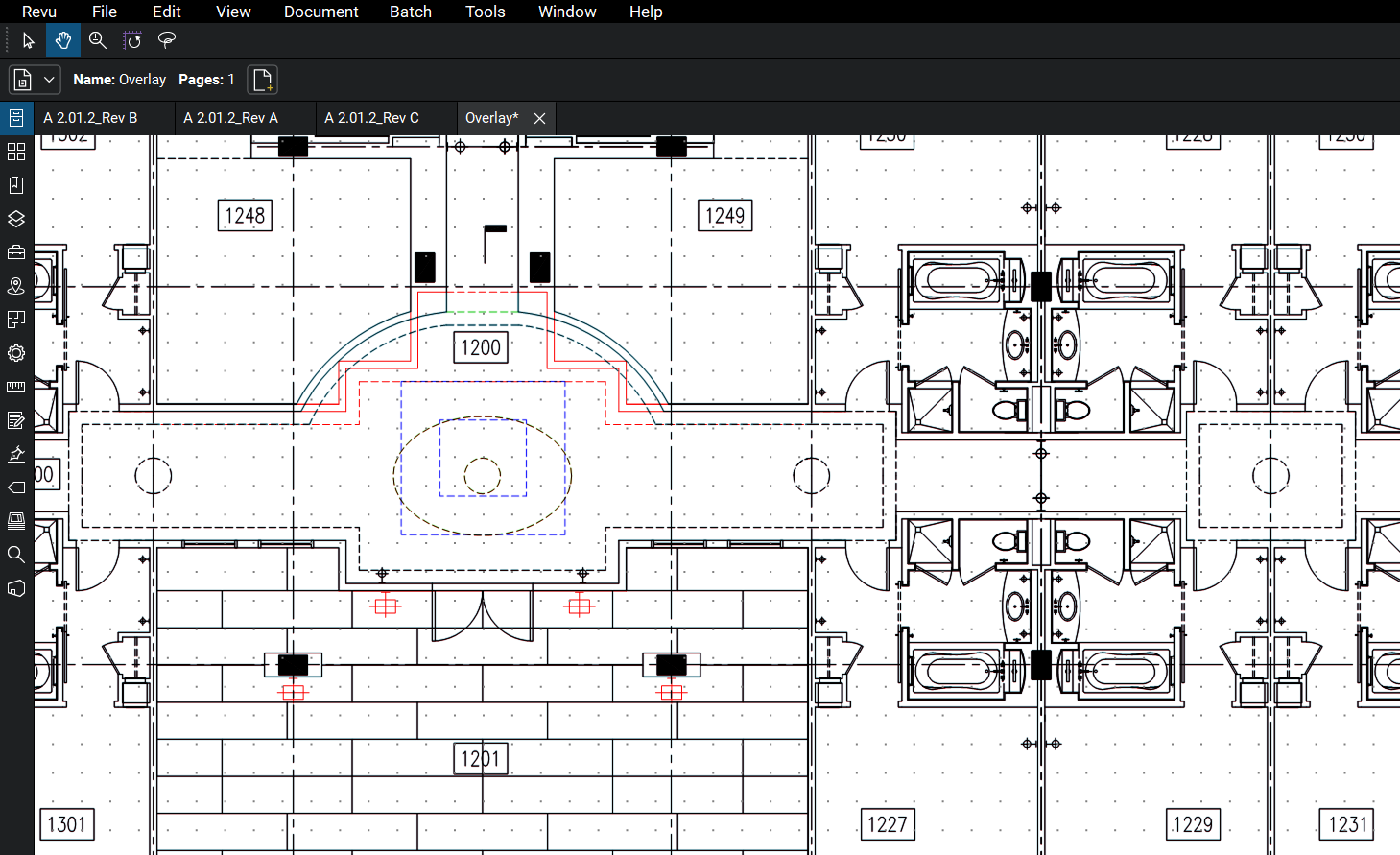Screen dimensions: 1400x855
Task: Choose the Zoom magnifier tool
Action: point(97,40)
